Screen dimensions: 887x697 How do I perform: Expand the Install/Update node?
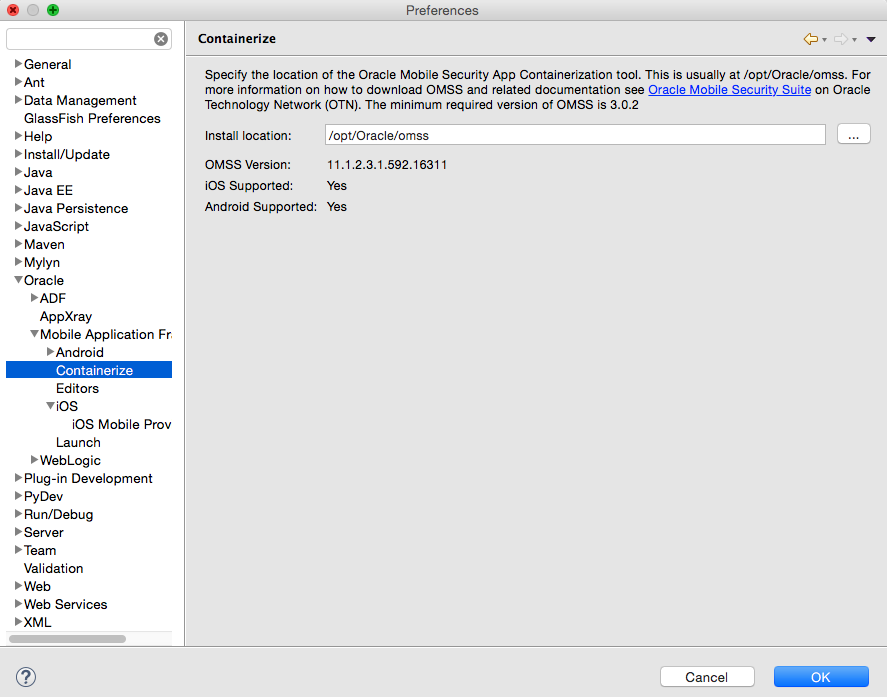pyautogui.click(x=18, y=153)
